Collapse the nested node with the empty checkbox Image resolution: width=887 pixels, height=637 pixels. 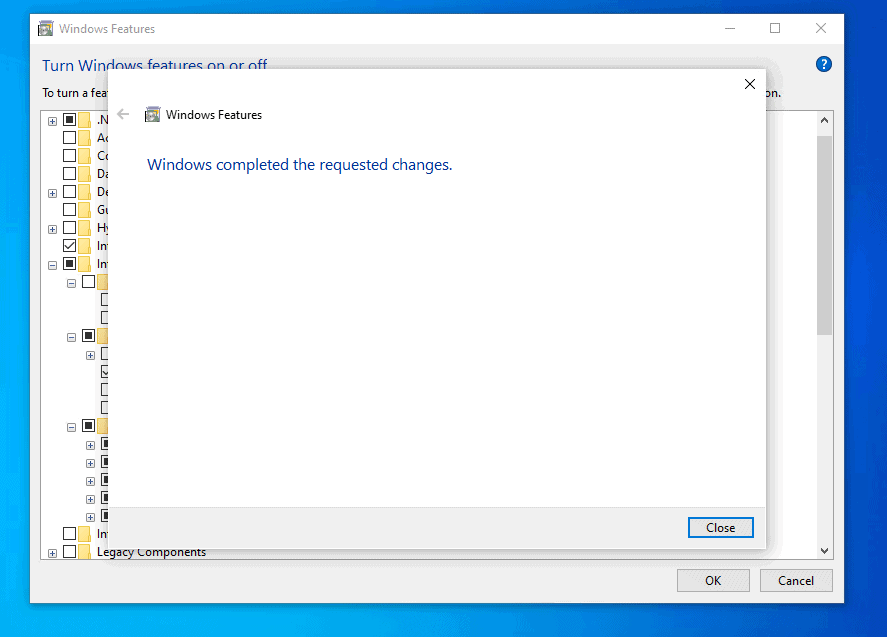(x=71, y=283)
